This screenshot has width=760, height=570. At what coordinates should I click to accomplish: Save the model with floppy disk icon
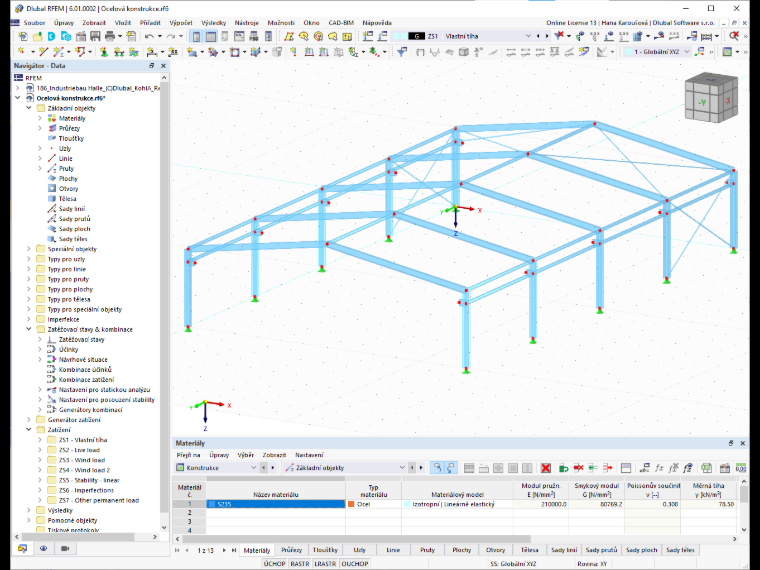[x=95, y=36]
